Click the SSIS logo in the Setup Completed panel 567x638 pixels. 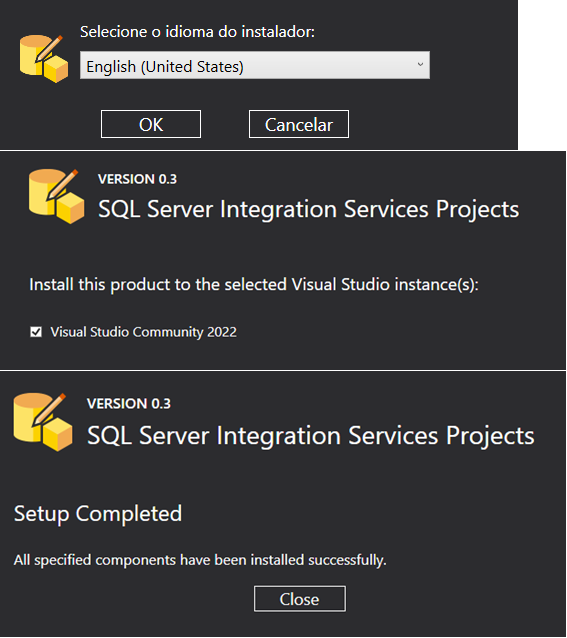43,422
